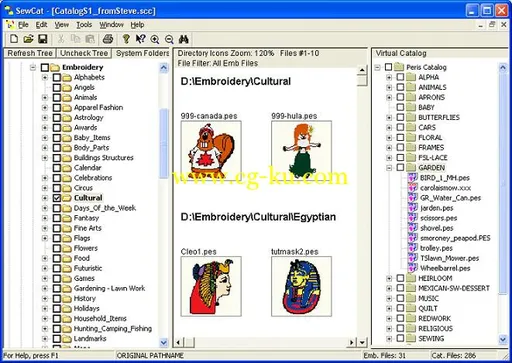Create a new catalog with the New icon

(x=14, y=39)
